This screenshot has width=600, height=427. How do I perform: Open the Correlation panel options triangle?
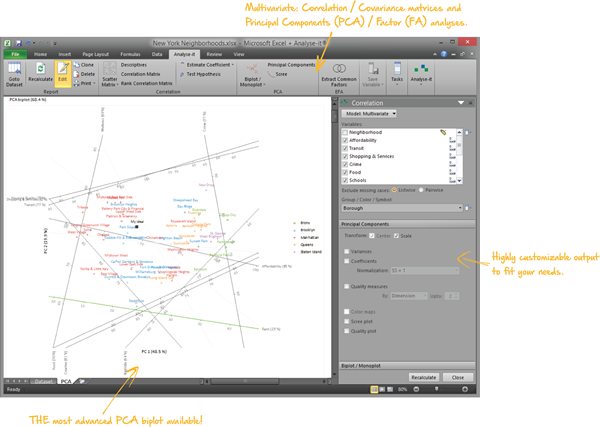[461, 103]
